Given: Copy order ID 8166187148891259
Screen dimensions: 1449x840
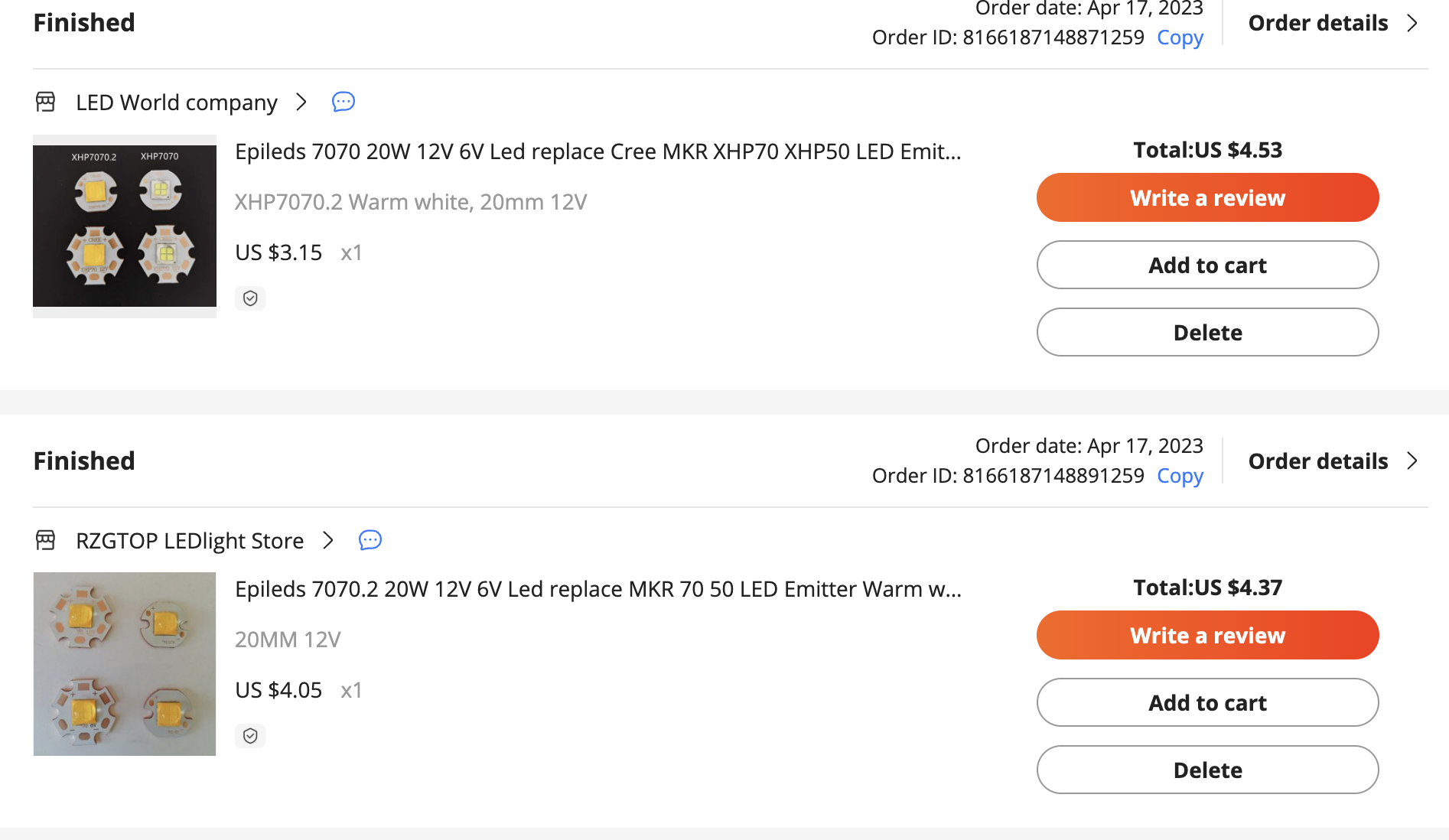Looking at the screenshot, I should (1180, 476).
